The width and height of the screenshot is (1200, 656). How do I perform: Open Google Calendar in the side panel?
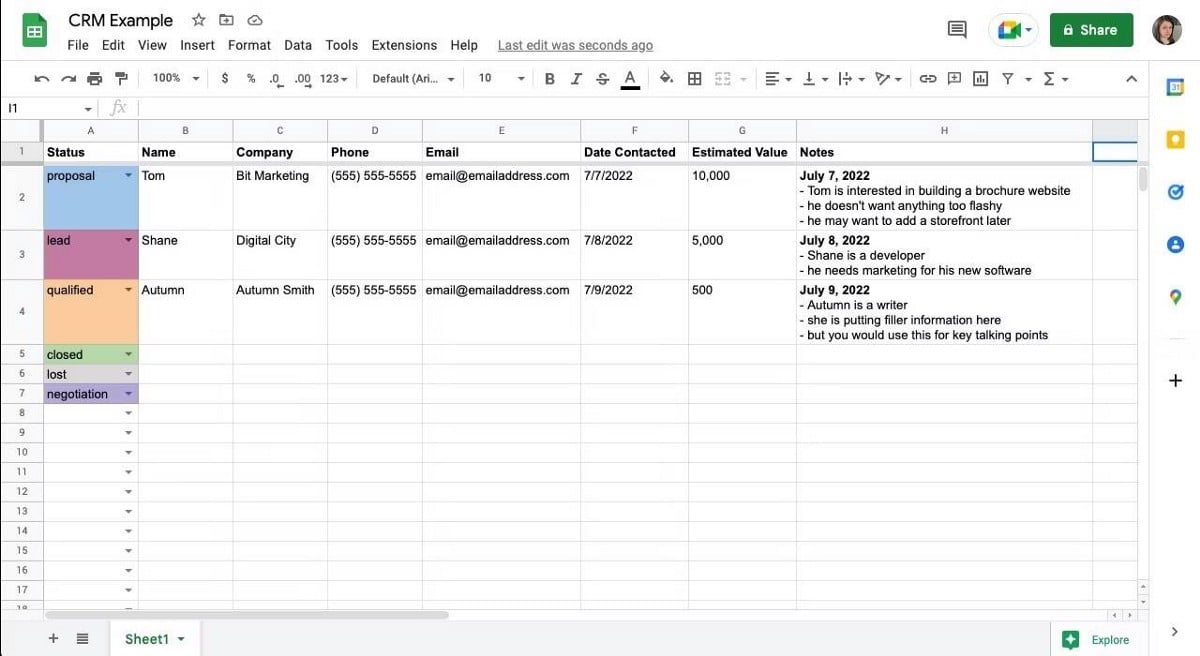[x=1175, y=87]
